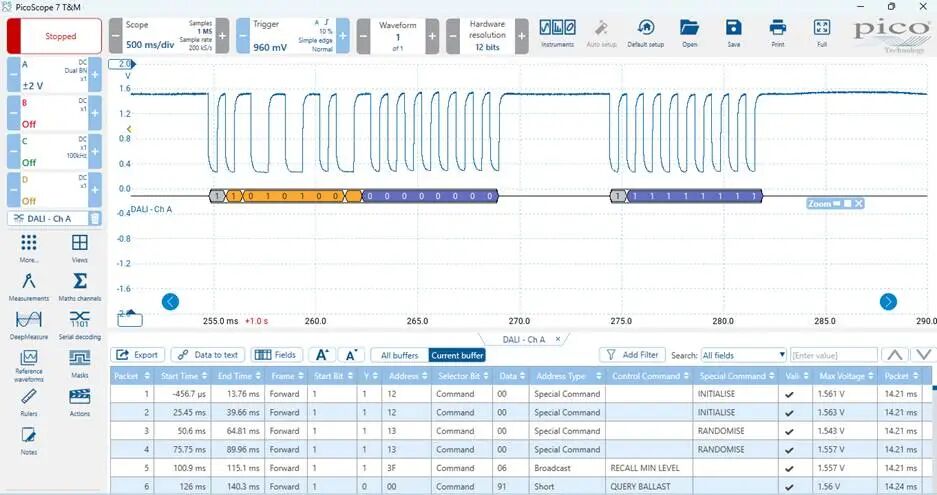937x495 pixels.
Task: Sort by the Max Voltage column header
Action: pyautogui.click(x=846, y=375)
